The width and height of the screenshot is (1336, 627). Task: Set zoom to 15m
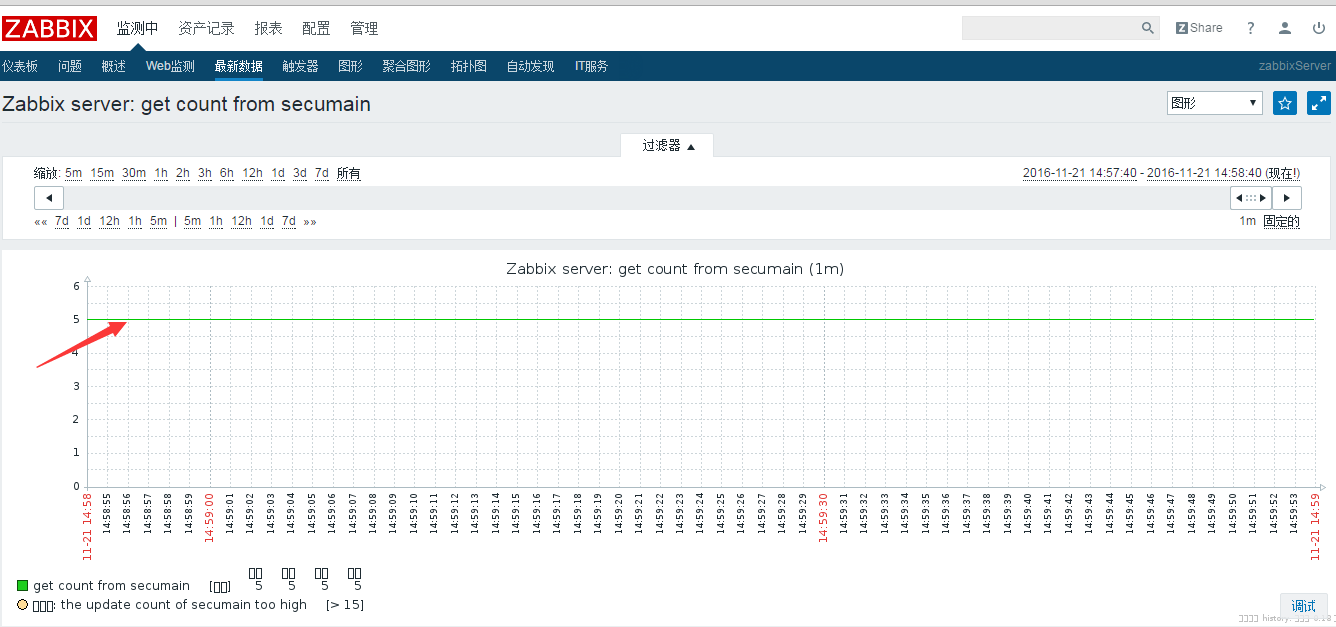[x=102, y=173]
